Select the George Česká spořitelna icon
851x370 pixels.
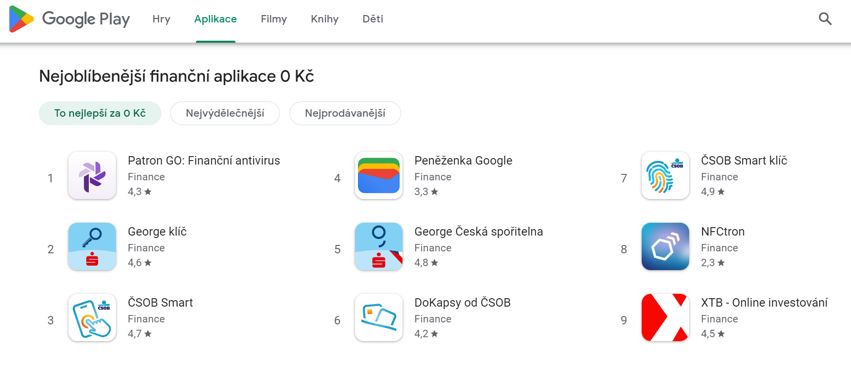[x=378, y=247]
